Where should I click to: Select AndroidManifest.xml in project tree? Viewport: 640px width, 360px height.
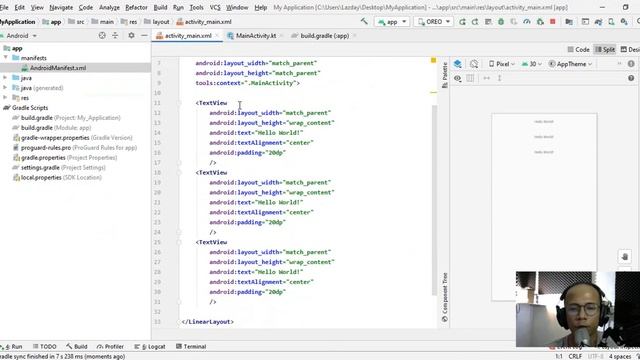[x=58, y=68]
